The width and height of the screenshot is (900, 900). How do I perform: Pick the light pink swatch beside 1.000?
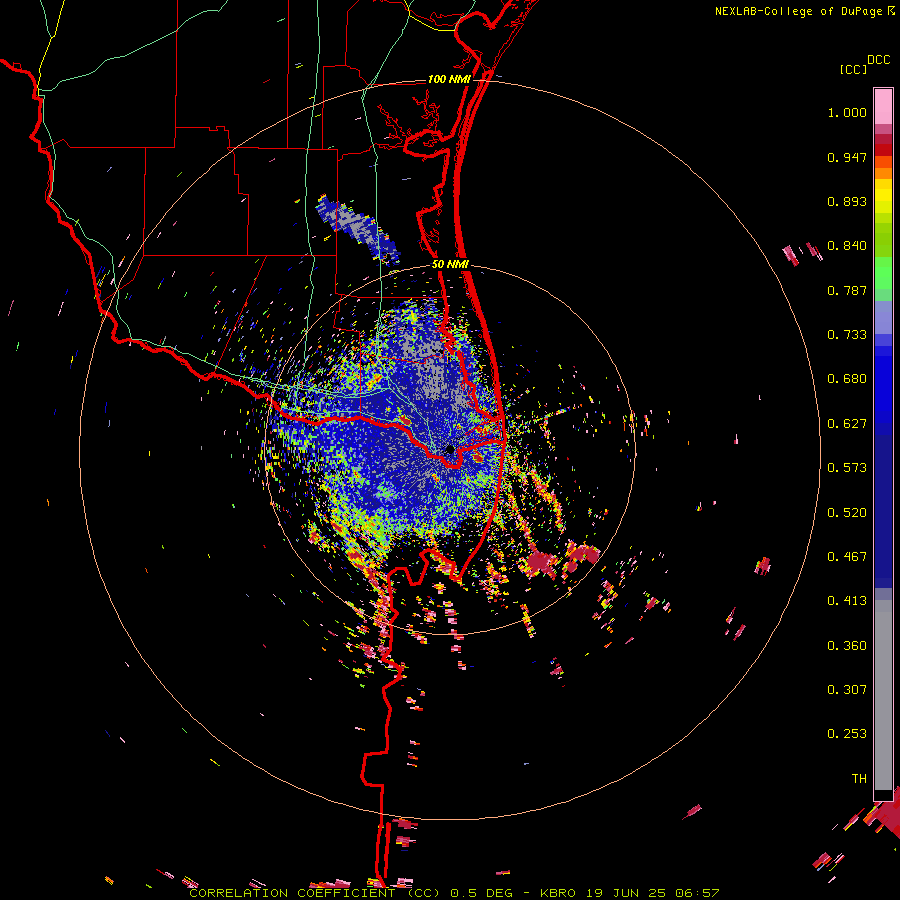883,107
